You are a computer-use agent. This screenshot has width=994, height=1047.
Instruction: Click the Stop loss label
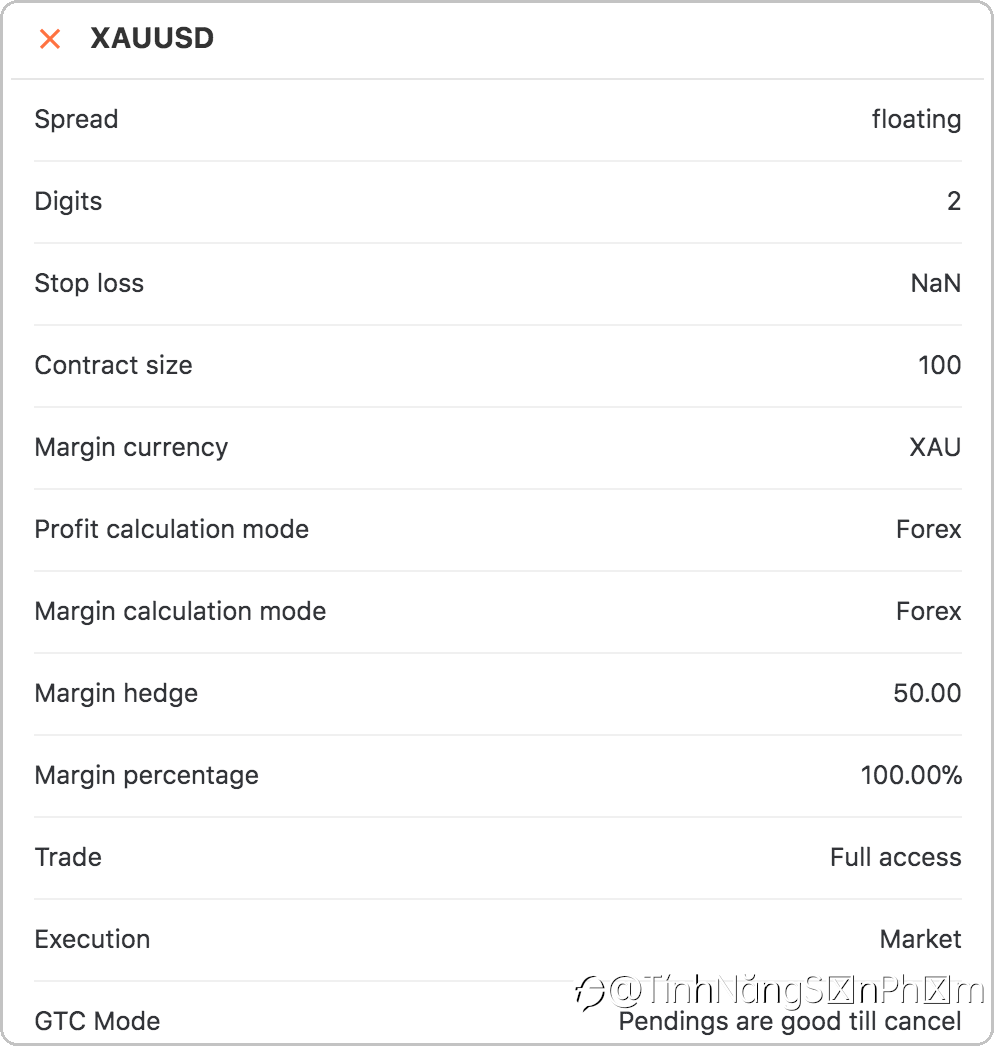89,284
